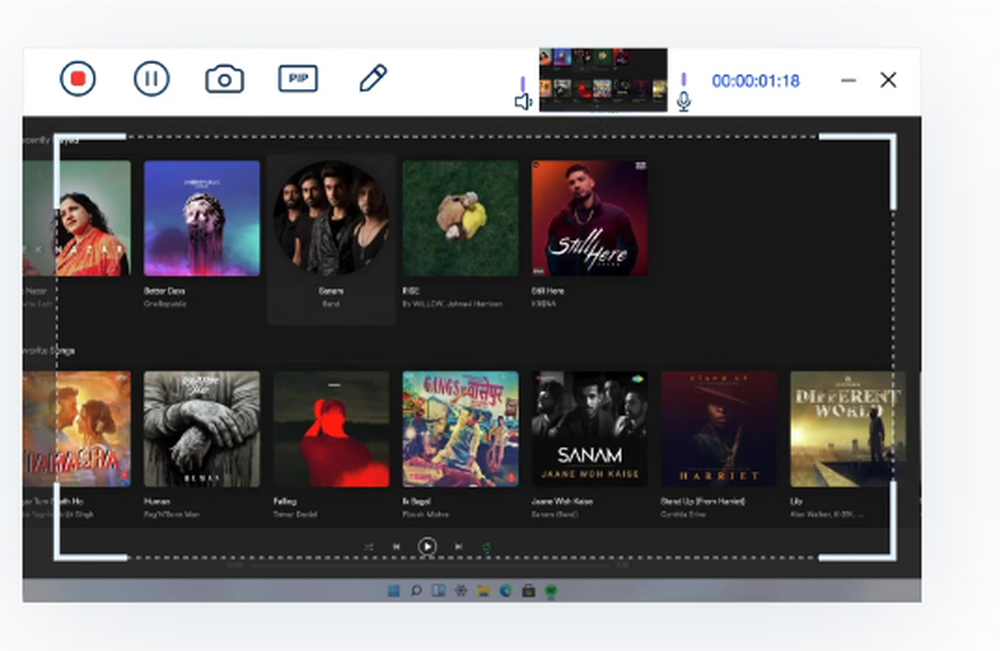This screenshot has height=651, width=1000.
Task: Open the Different World album cover
Action: coord(848,429)
